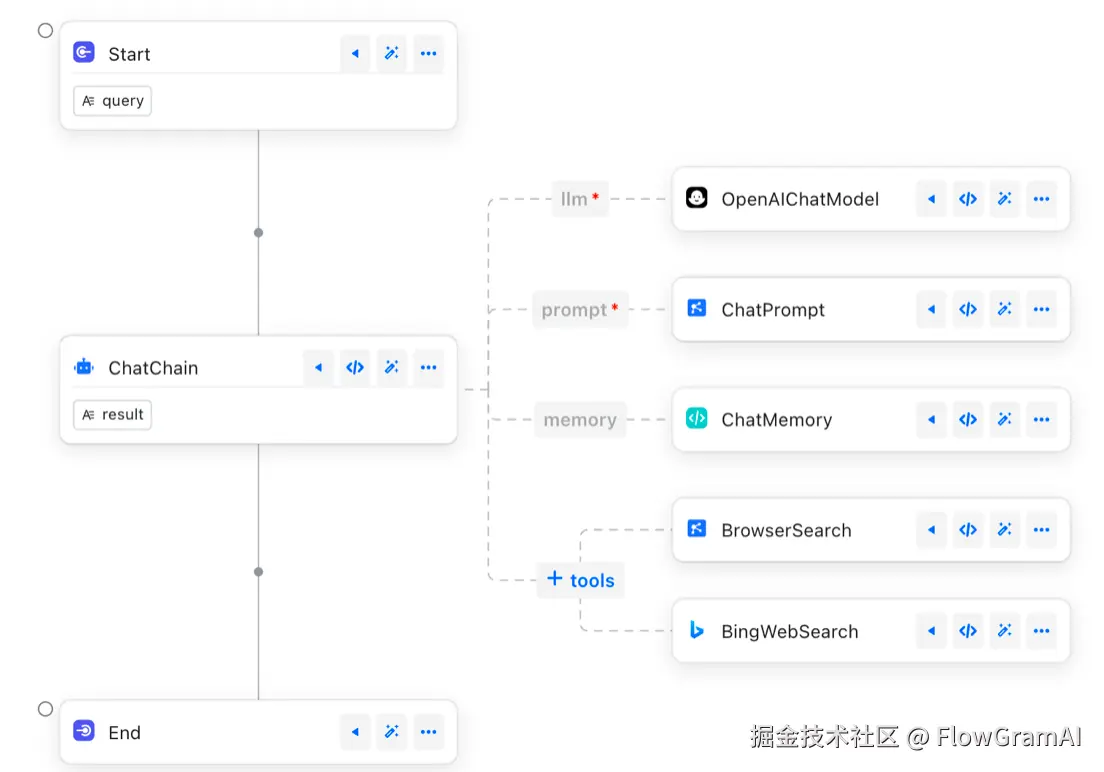Collapse the ChatMemory node using triangle arrow
This screenshot has width=1104, height=772.
[931, 420]
